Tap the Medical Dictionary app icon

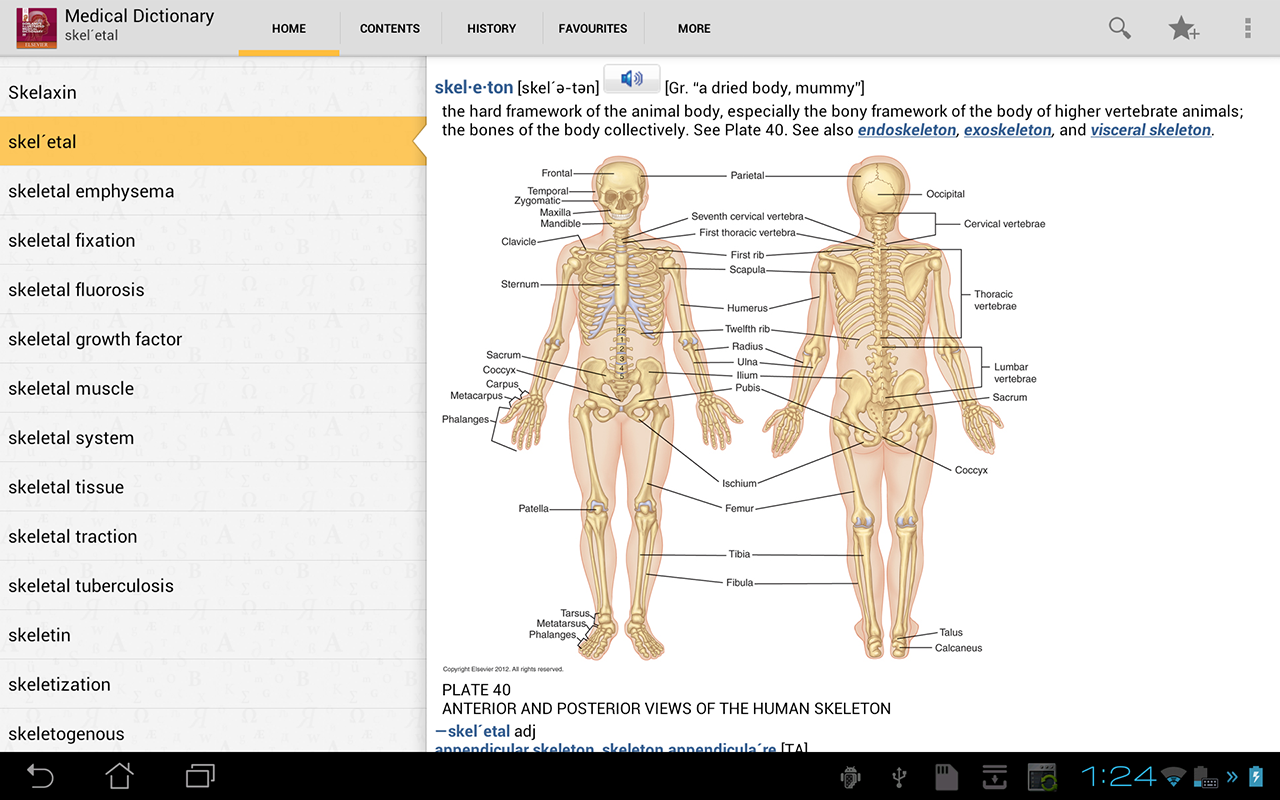[36, 28]
